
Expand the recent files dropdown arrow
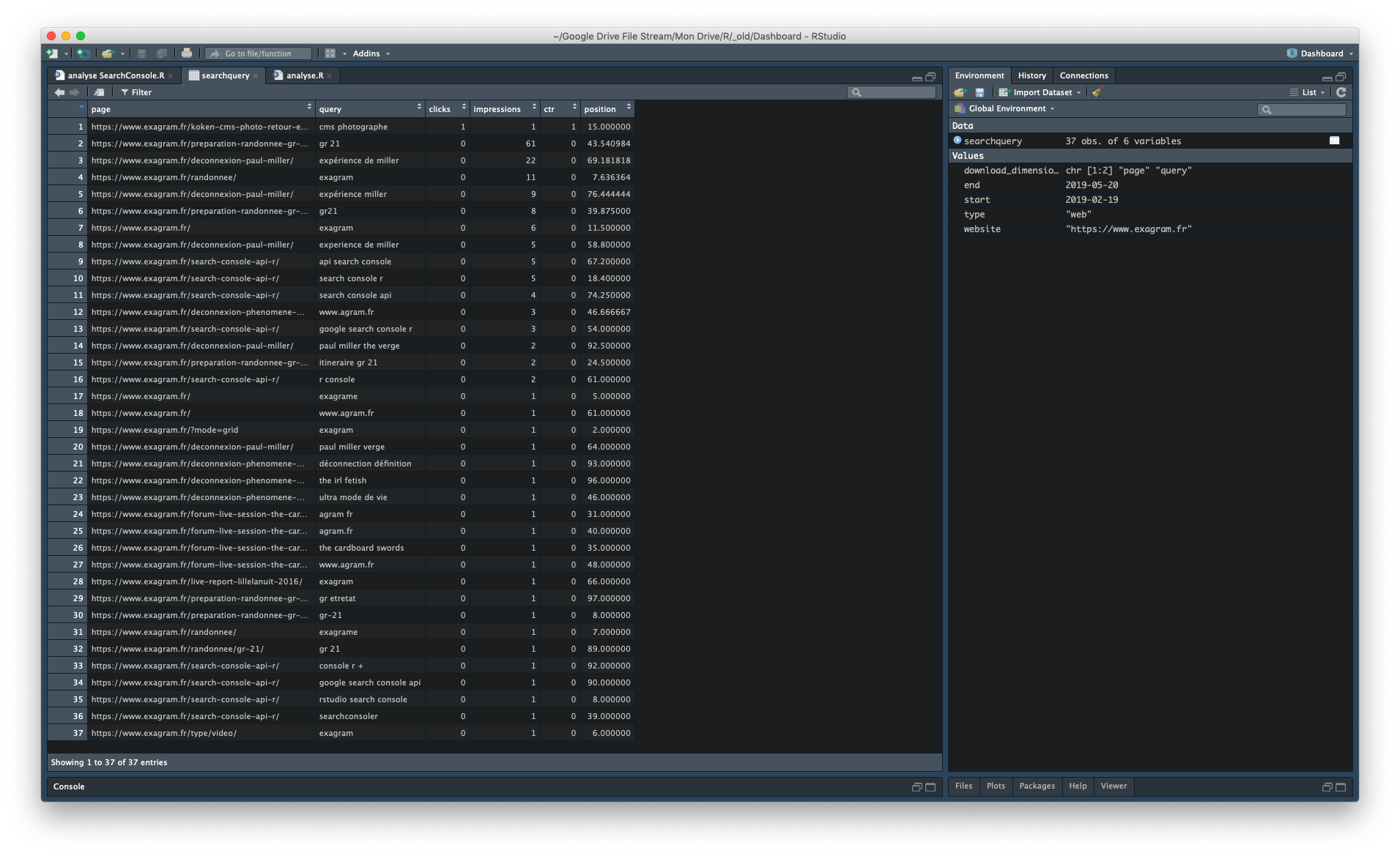122,53
